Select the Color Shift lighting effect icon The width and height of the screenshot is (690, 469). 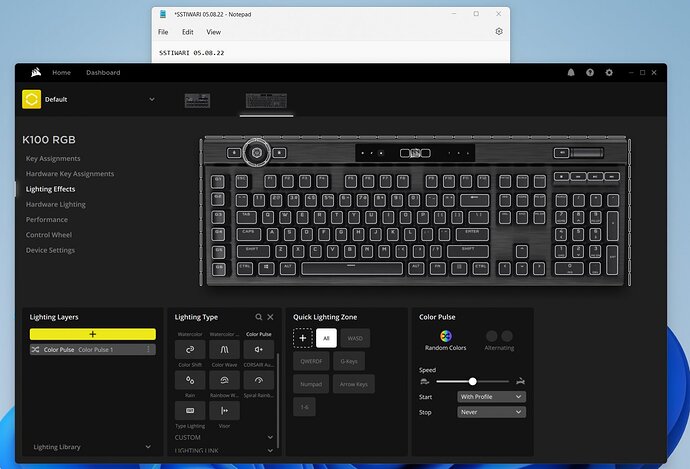point(190,350)
